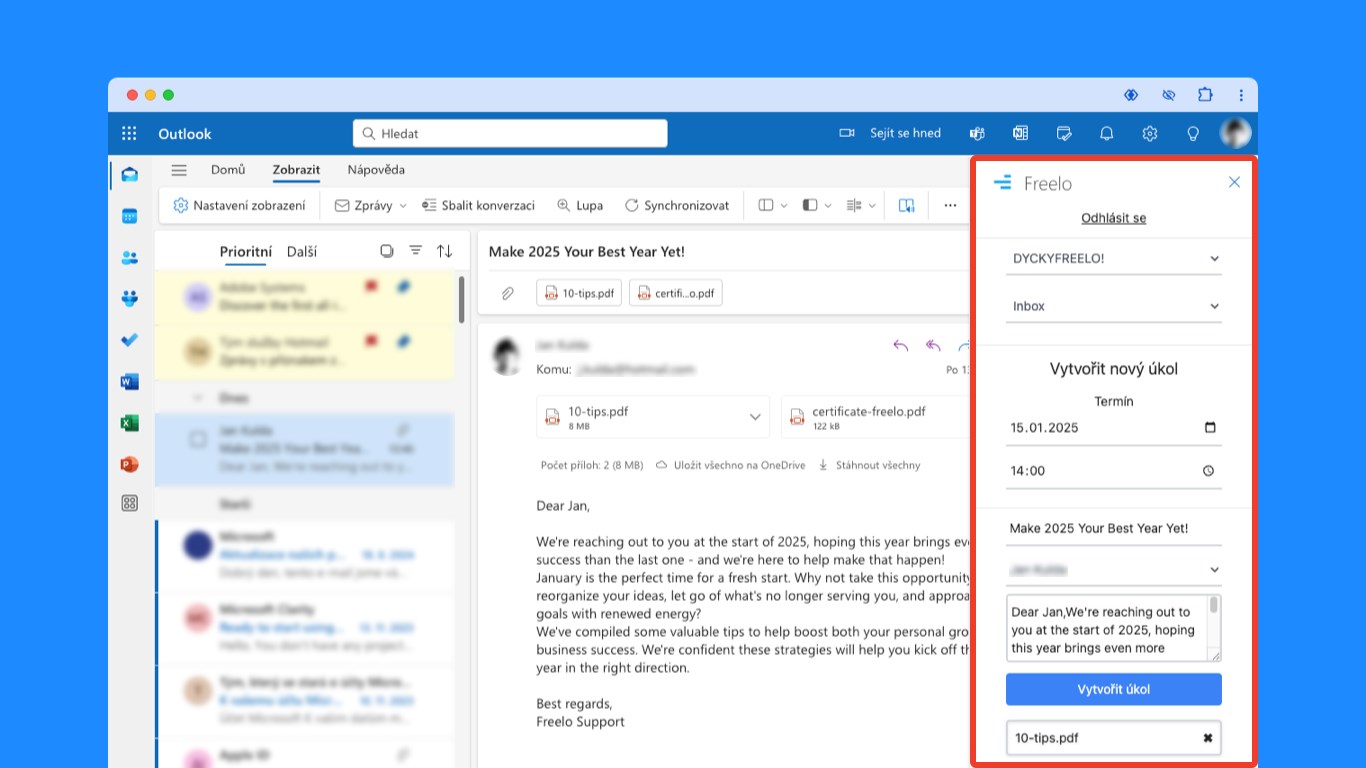Close the Freelo panel
Viewport: 1366px width, 768px height.
pos(1234,182)
